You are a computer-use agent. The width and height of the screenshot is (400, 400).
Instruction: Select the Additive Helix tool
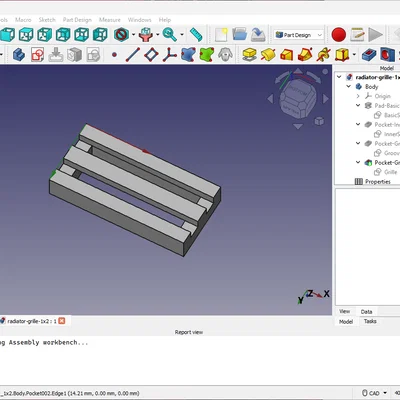click(x=324, y=54)
